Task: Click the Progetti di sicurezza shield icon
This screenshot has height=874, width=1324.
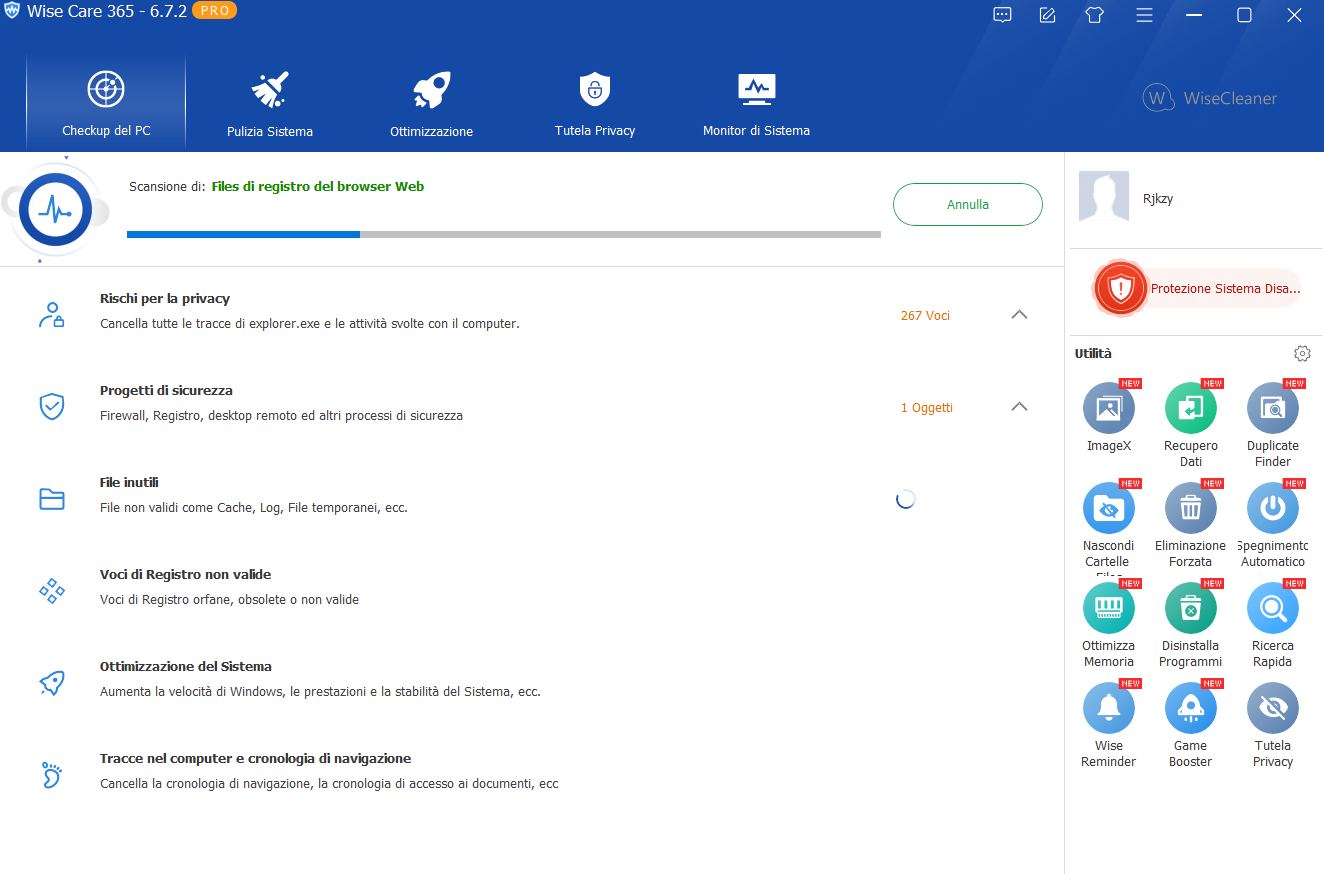Action: click(x=52, y=406)
